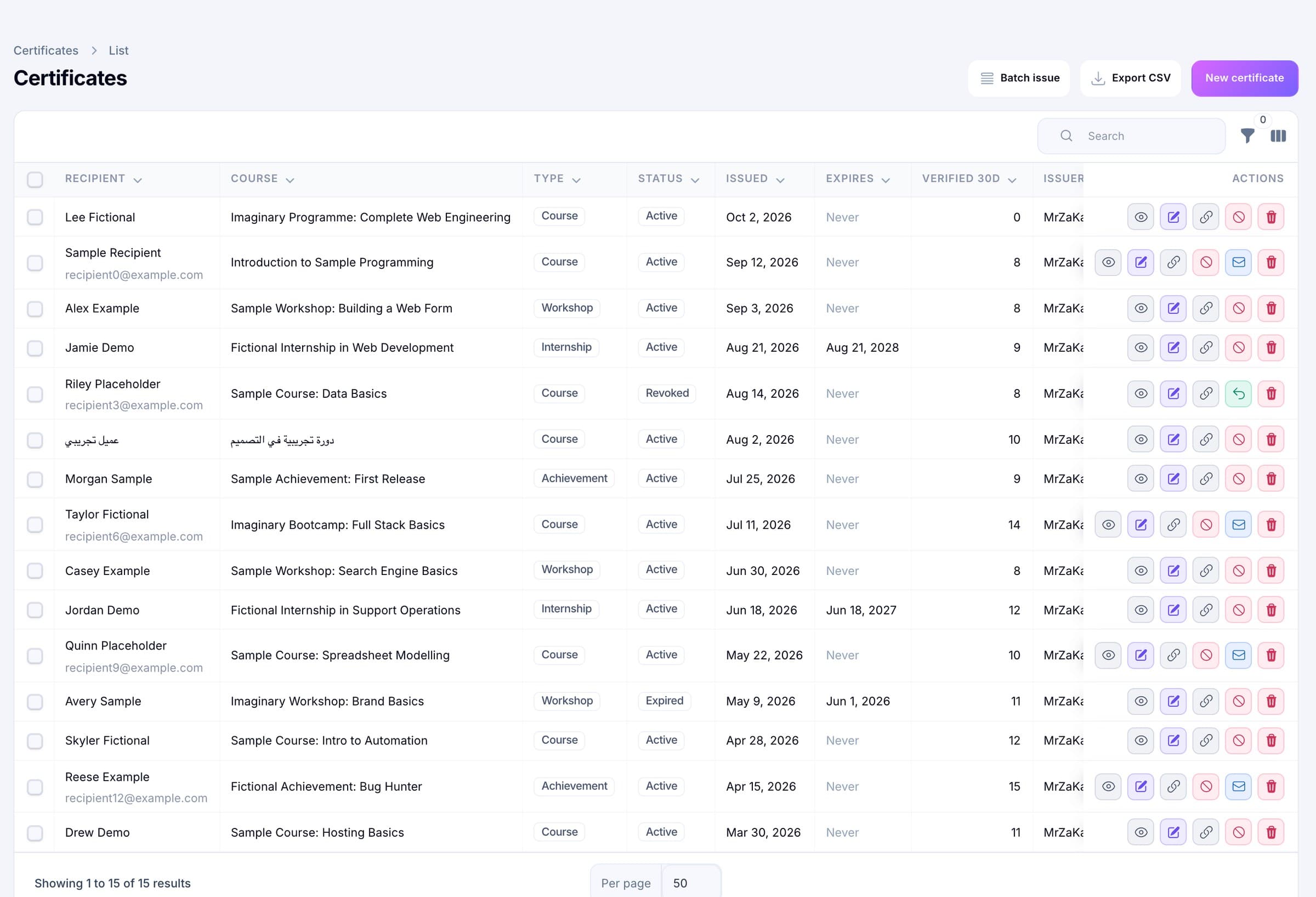Click recipient12@example.com email text
1316x897 pixels.
coord(136,798)
